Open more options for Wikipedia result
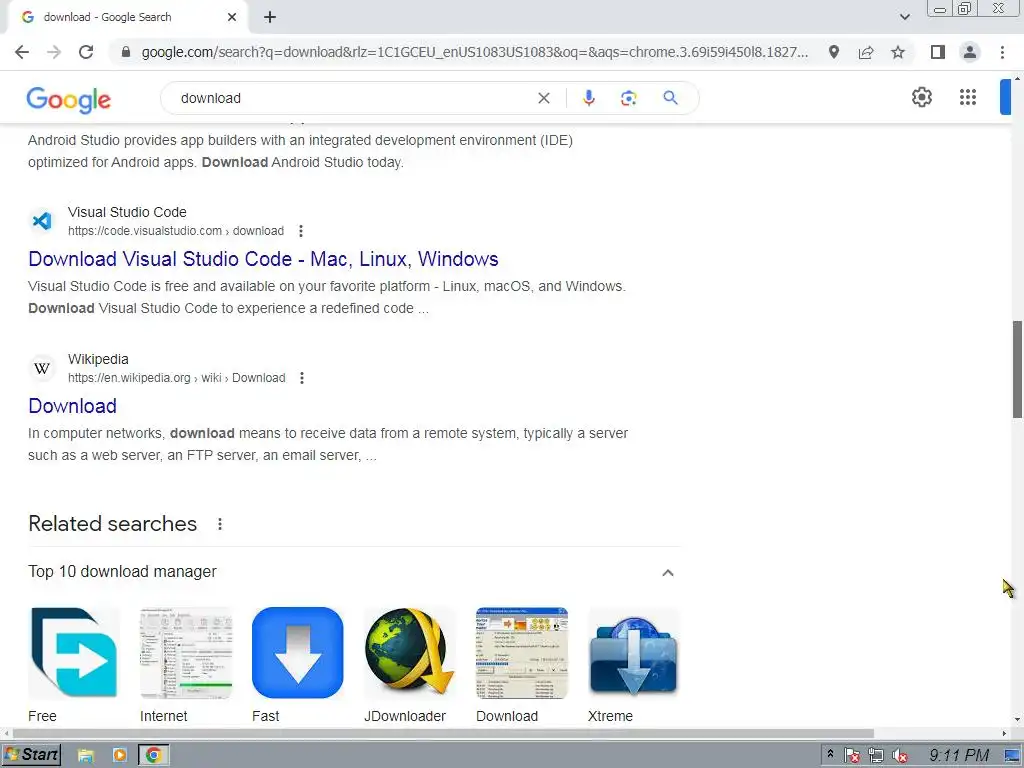The width and height of the screenshot is (1024, 768). [x=302, y=377]
